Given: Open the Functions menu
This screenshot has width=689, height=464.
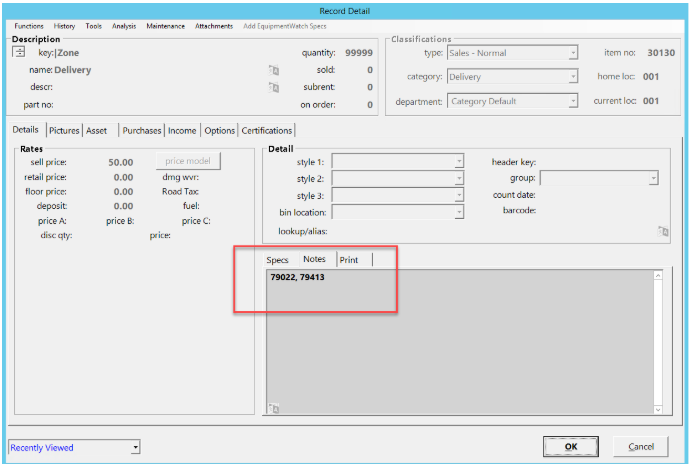Looking at the screenshot, I should pyautogui.click(x=29, y=26).
